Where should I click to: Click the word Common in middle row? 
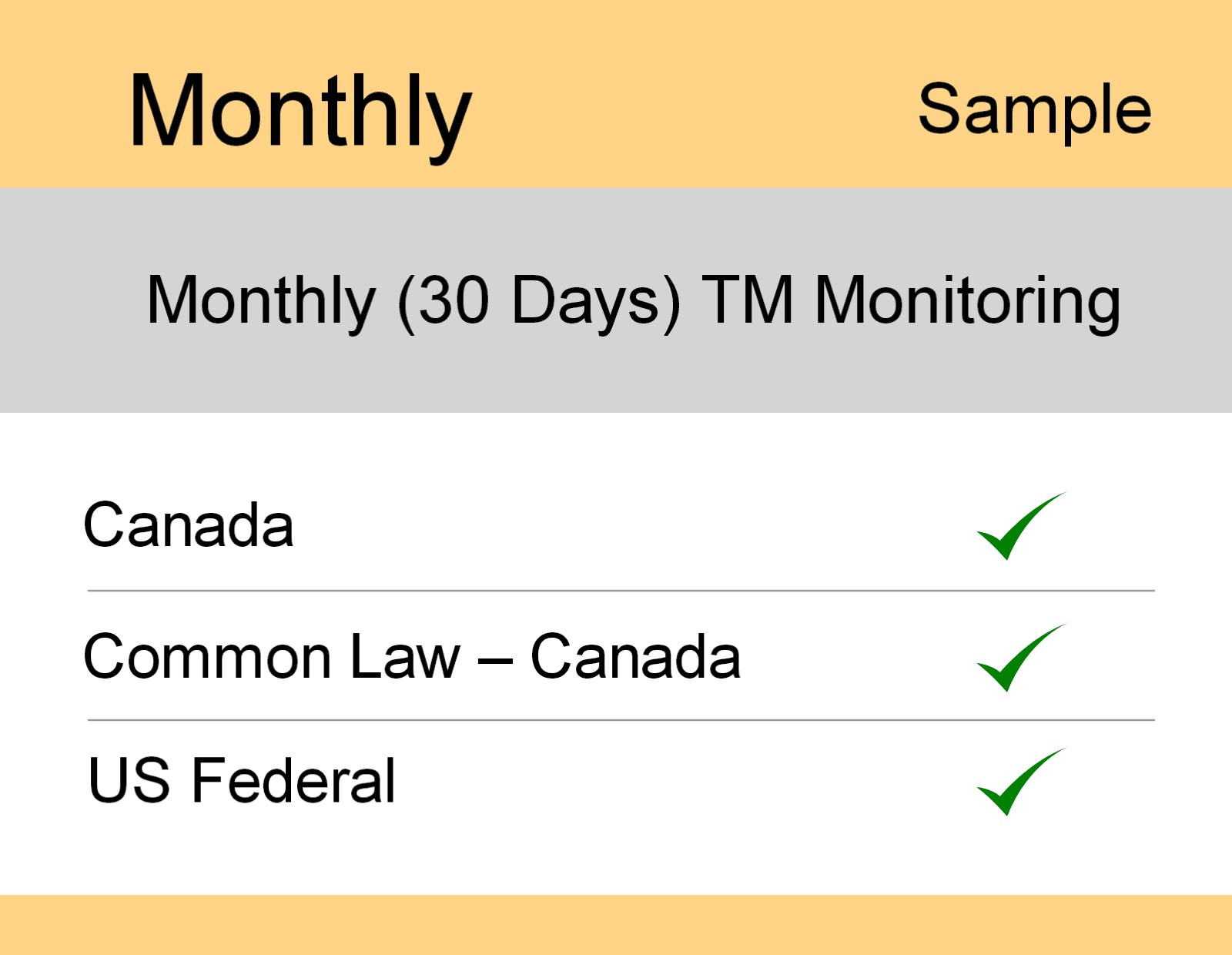tap(207, 658)
